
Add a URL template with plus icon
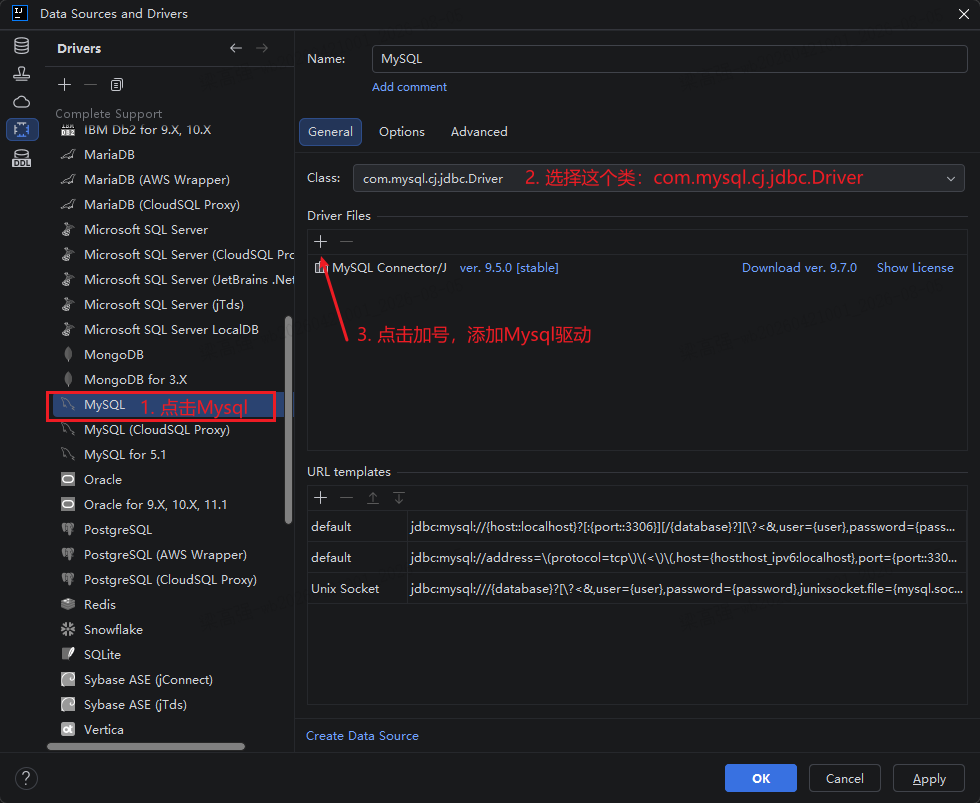click(x=321, y=497)
